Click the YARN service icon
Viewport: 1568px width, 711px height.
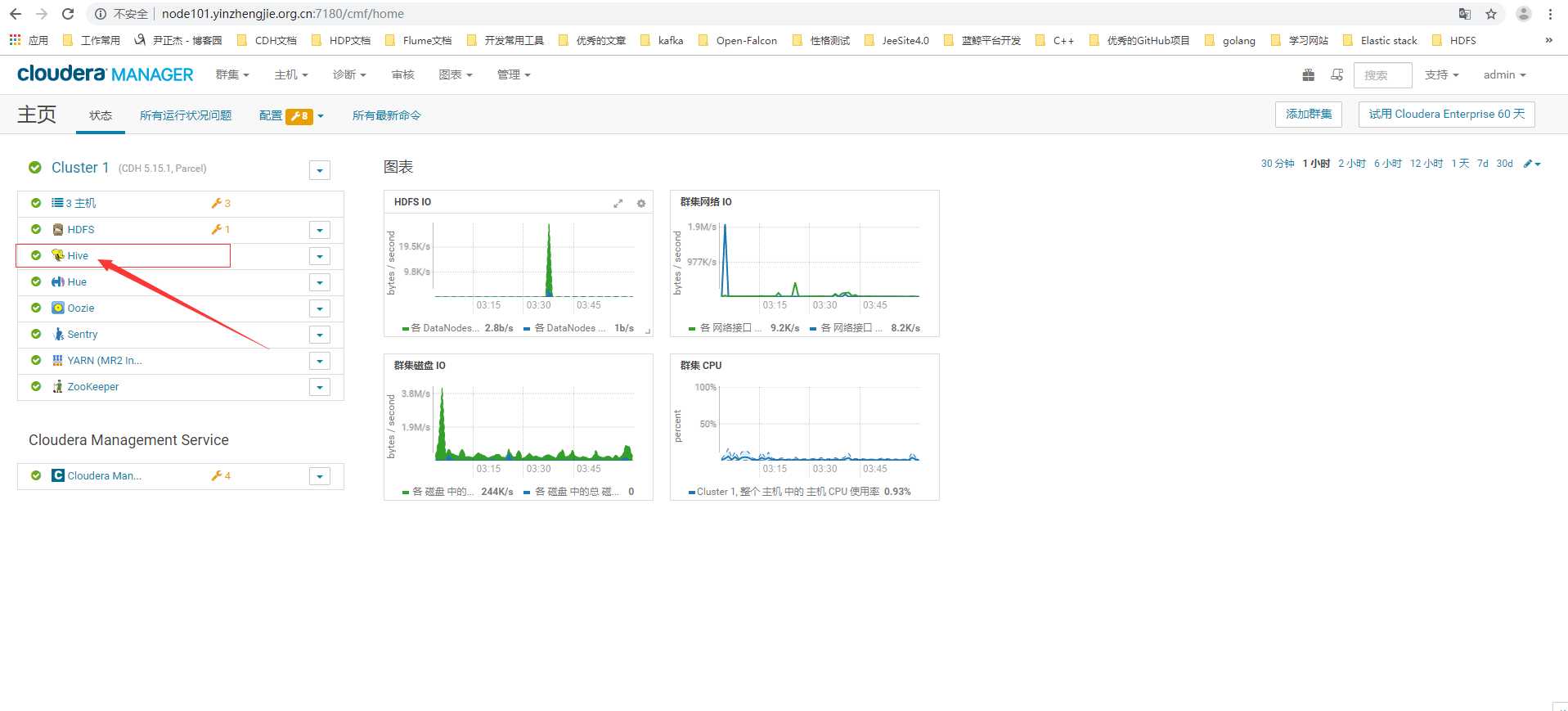click(x=58, y=361)
